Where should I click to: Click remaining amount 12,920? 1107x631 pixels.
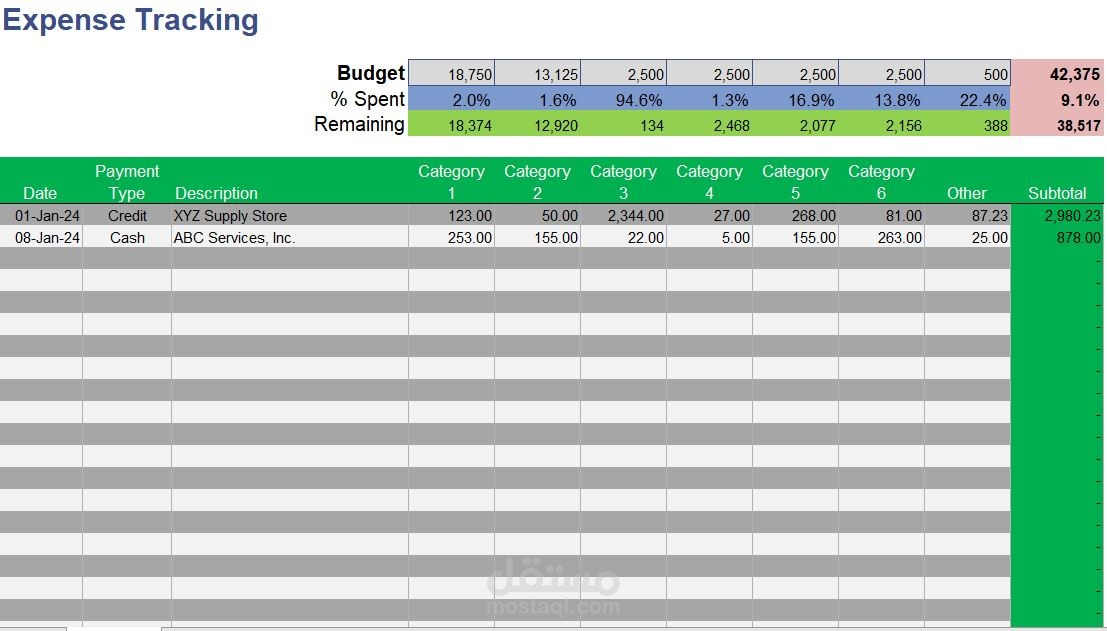(x=537, y=124)
